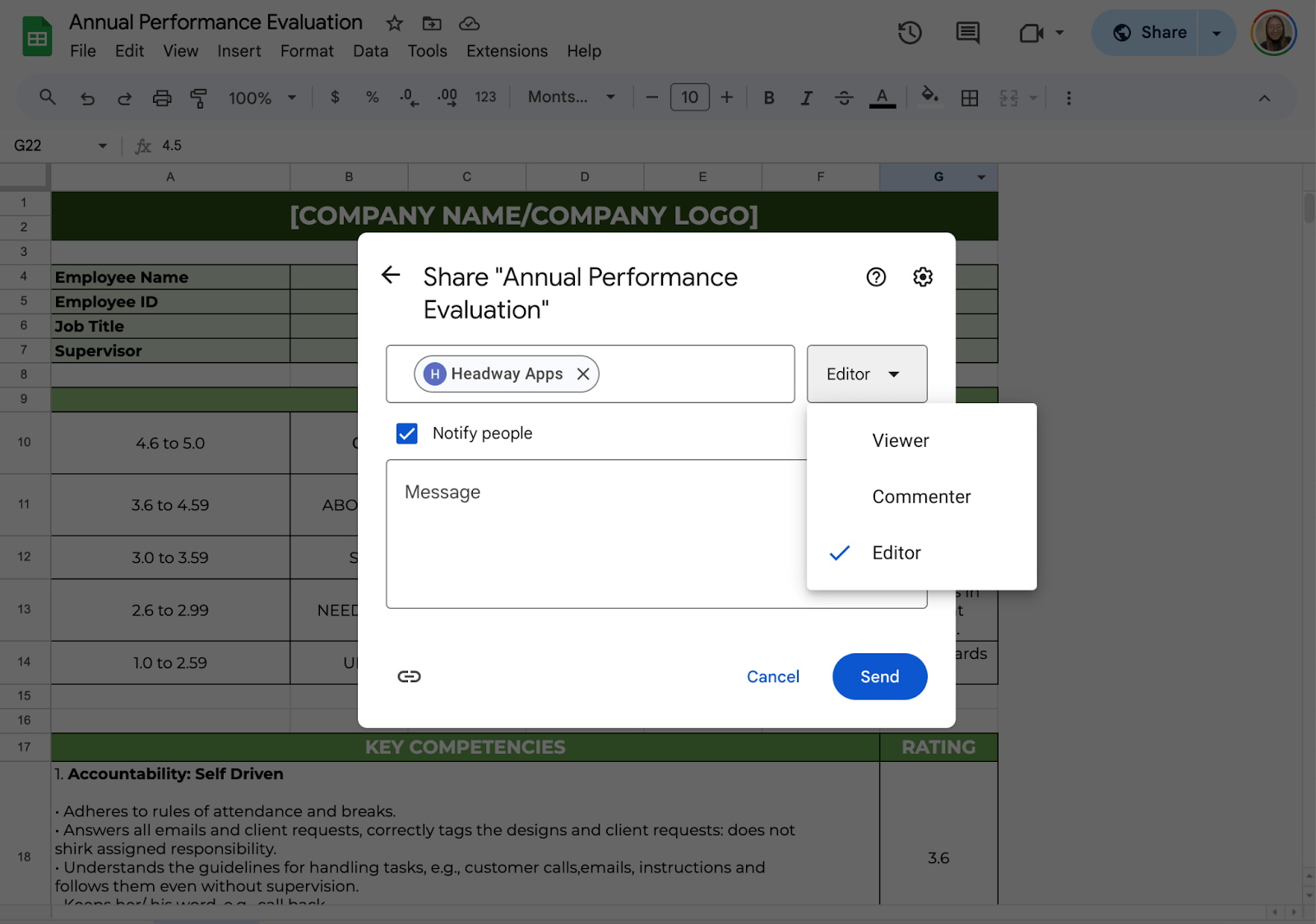Click the move to folder icon

pos(432,23)
